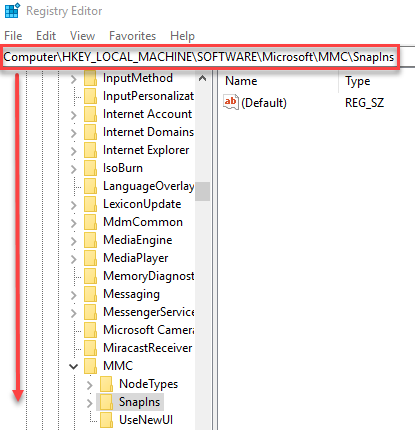Expand the Internet Explorer key
The height and width of the screenshot is (430, 415).
74,151
